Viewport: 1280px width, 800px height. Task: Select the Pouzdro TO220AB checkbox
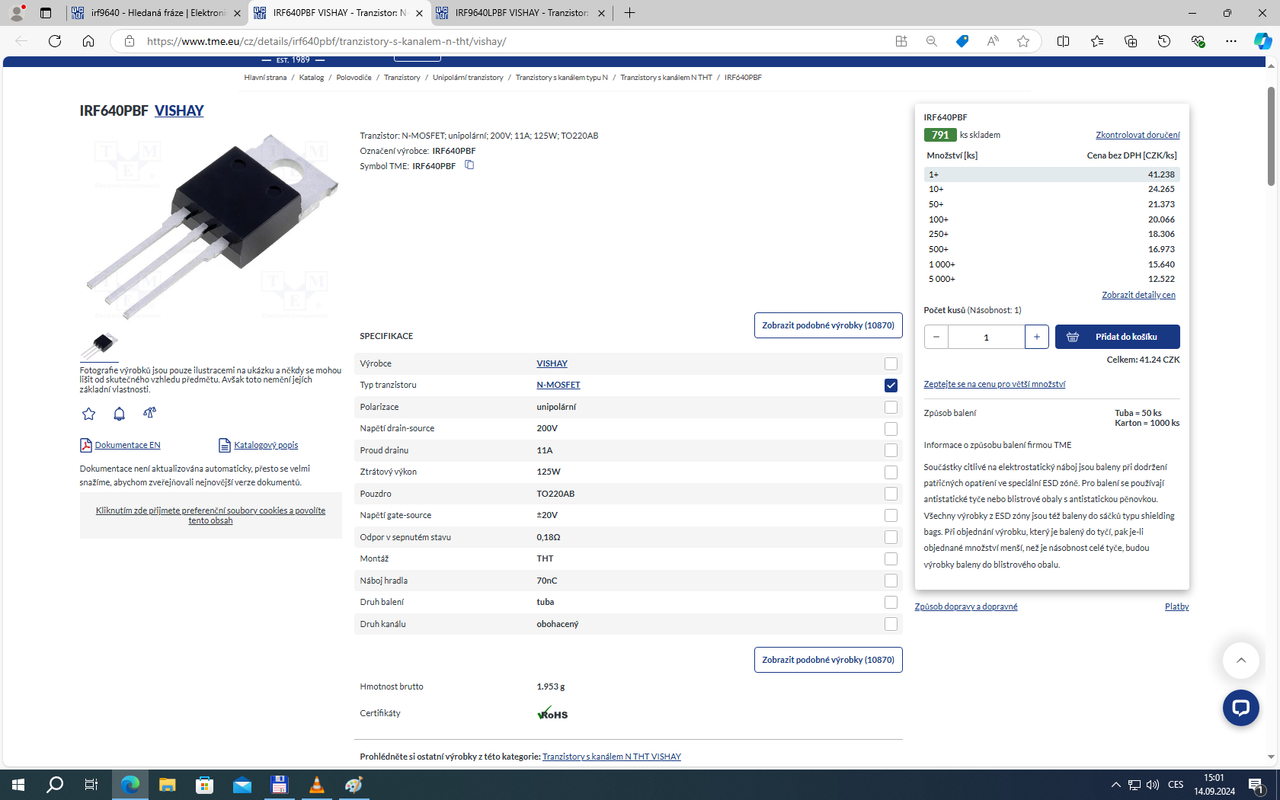pyautogui.click(x=891, y=494)
